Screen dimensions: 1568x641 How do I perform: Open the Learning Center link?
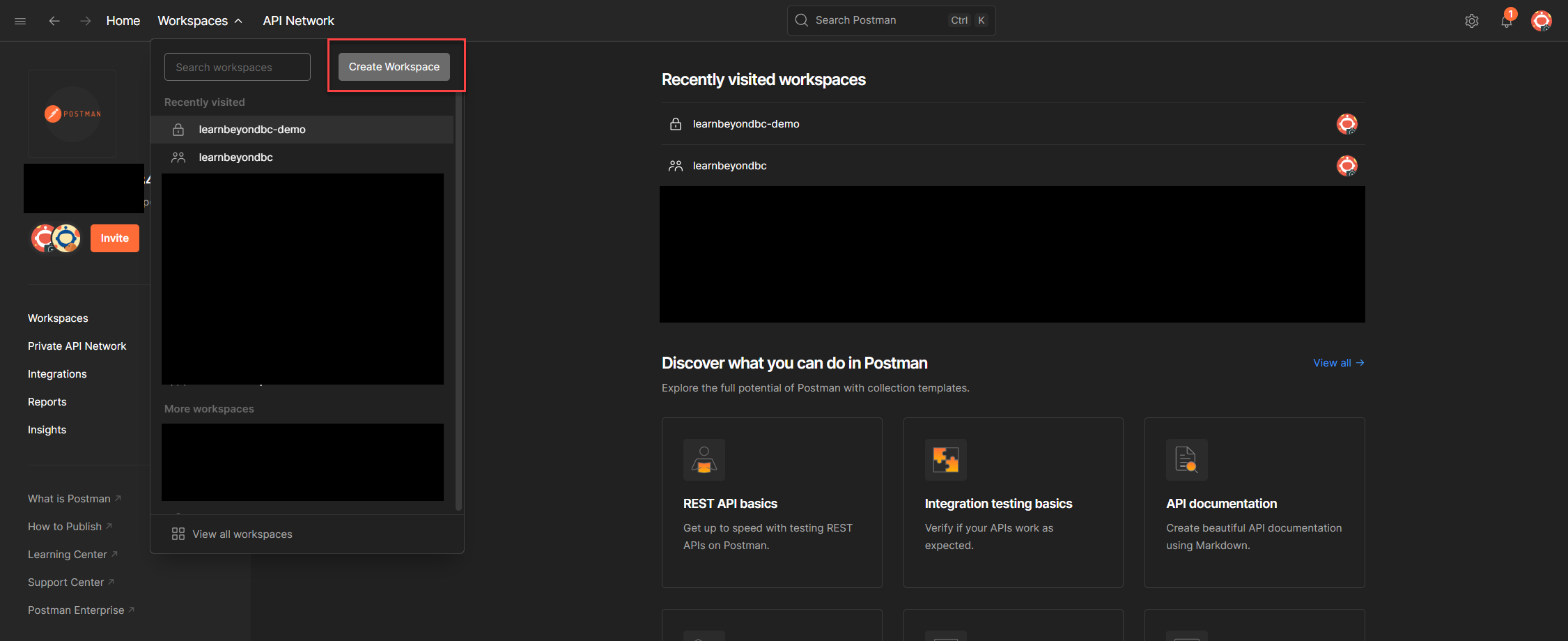(x=72, y=555)
